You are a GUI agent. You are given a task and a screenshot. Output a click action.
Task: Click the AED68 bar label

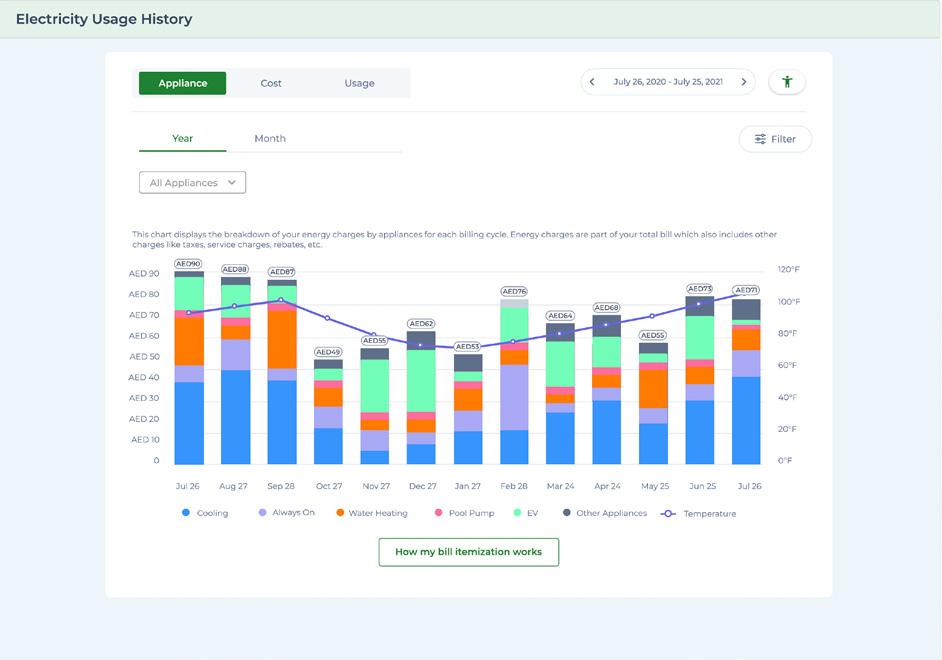(x=606, y=307)
